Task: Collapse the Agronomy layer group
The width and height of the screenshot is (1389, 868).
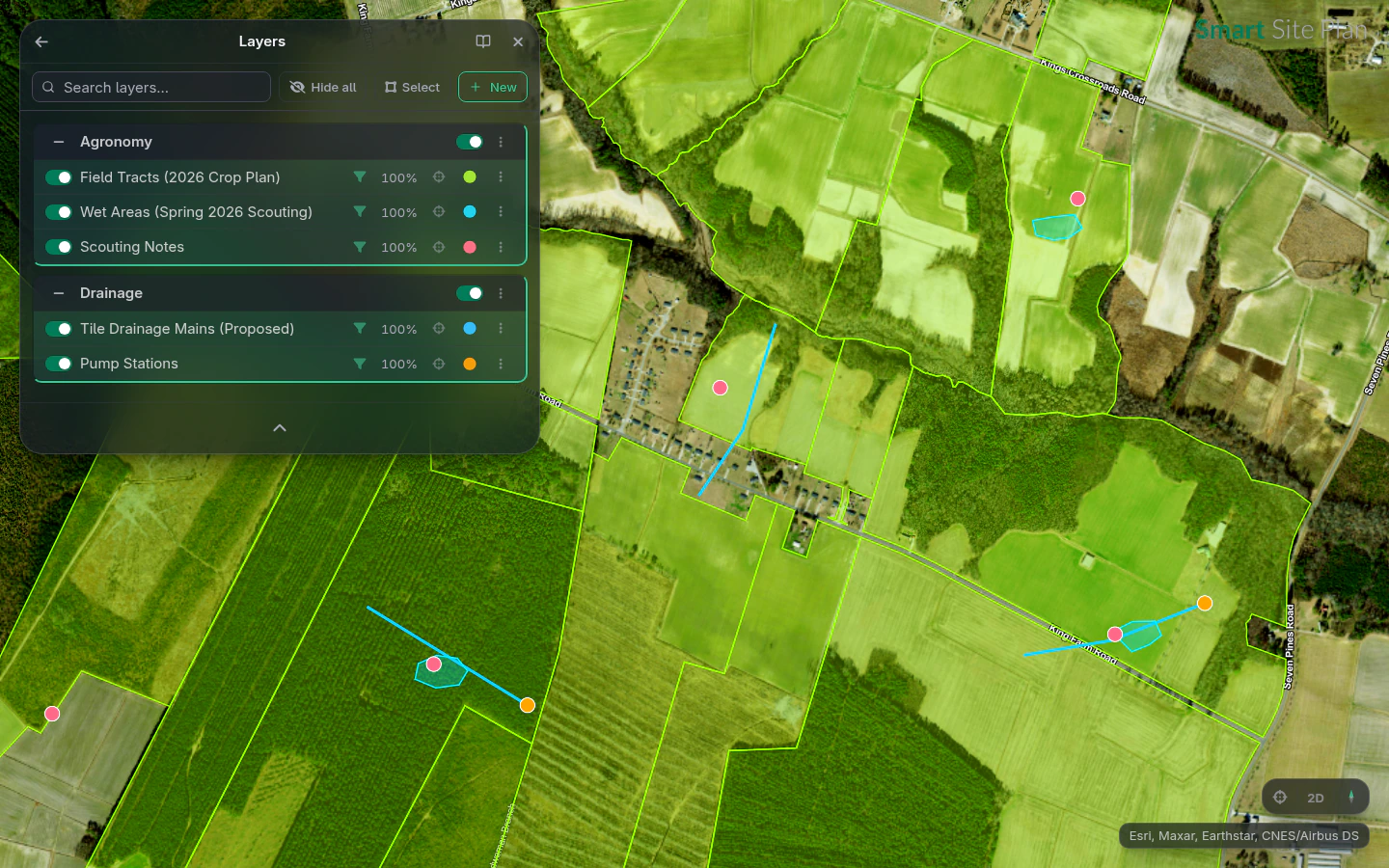Action: (x=59, y=142)
